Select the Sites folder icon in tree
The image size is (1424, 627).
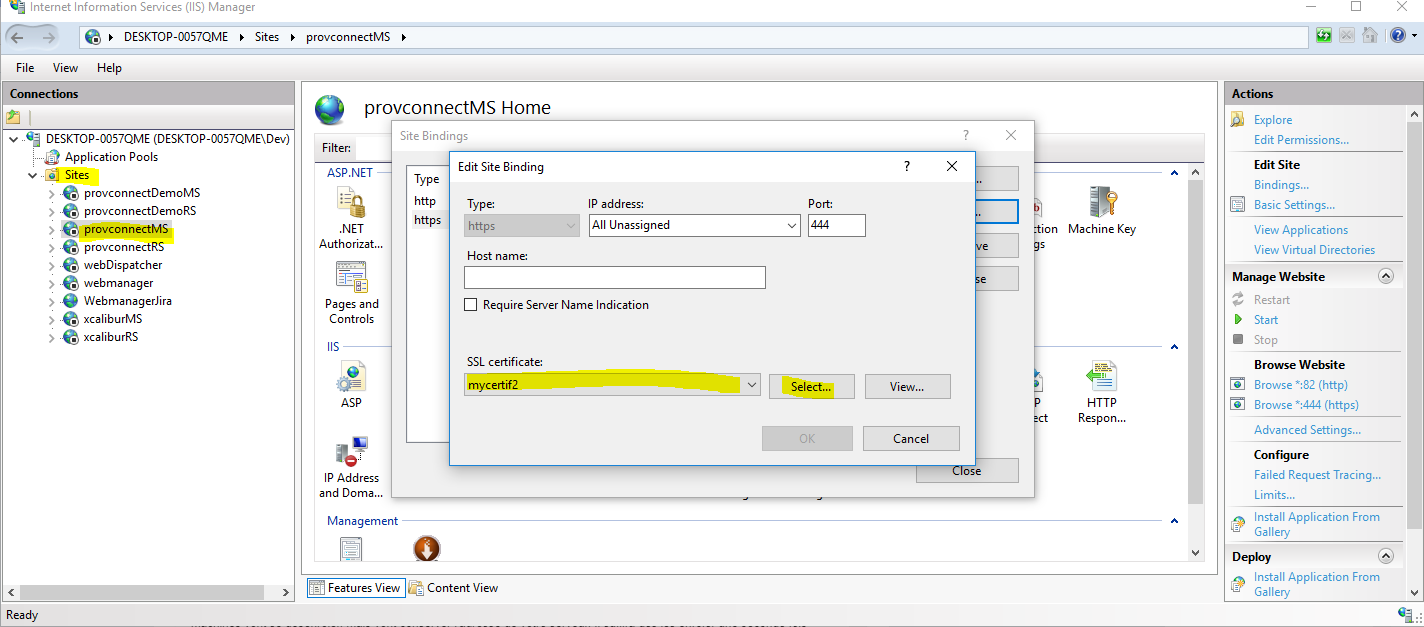coord(52,175)
